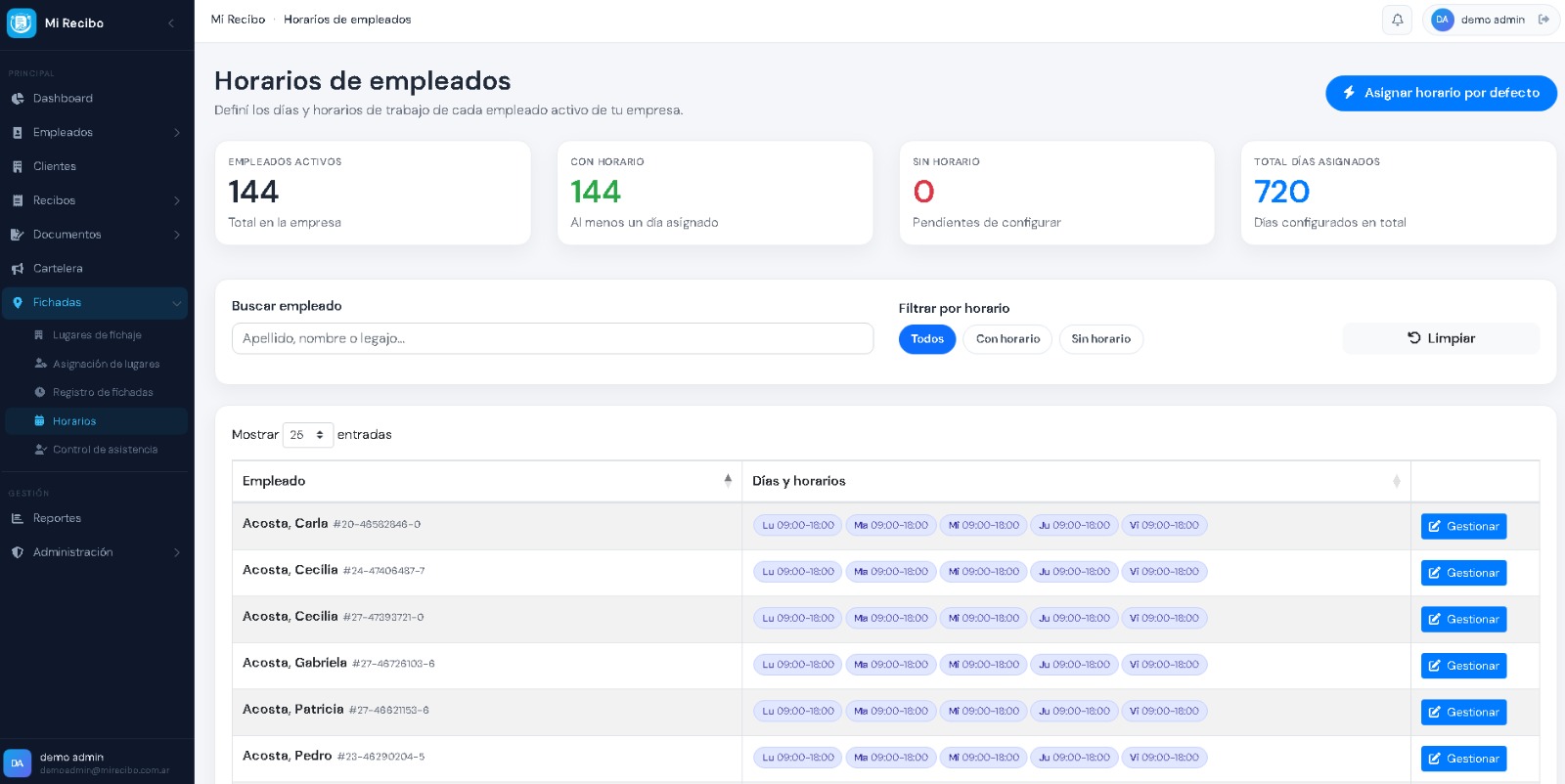Image resolution: width=1565 pixels, height=784 pixels.
Task: Click the Control de asistencia icon
Action: [40, 450]
